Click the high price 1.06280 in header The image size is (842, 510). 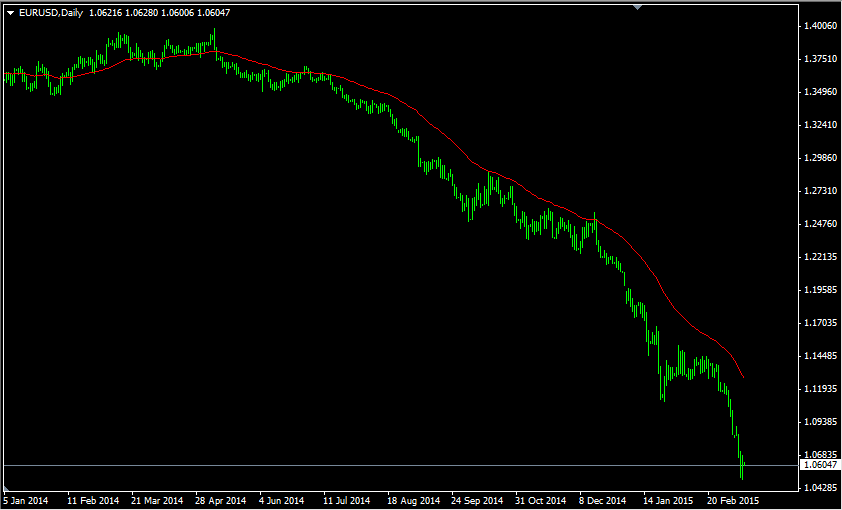[141, 13]
